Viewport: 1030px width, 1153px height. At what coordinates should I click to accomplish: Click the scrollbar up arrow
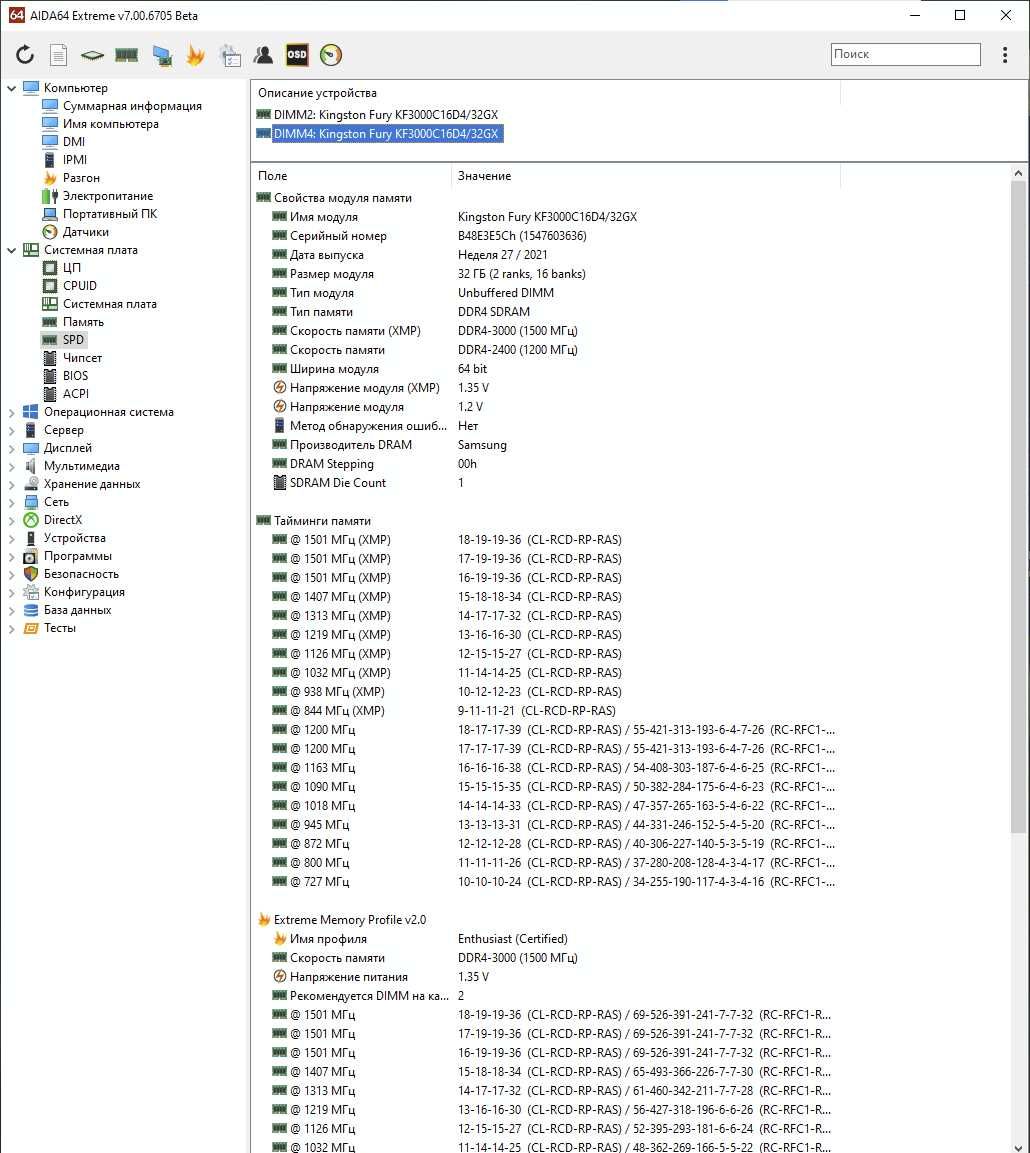click(x=1018, y=174)
